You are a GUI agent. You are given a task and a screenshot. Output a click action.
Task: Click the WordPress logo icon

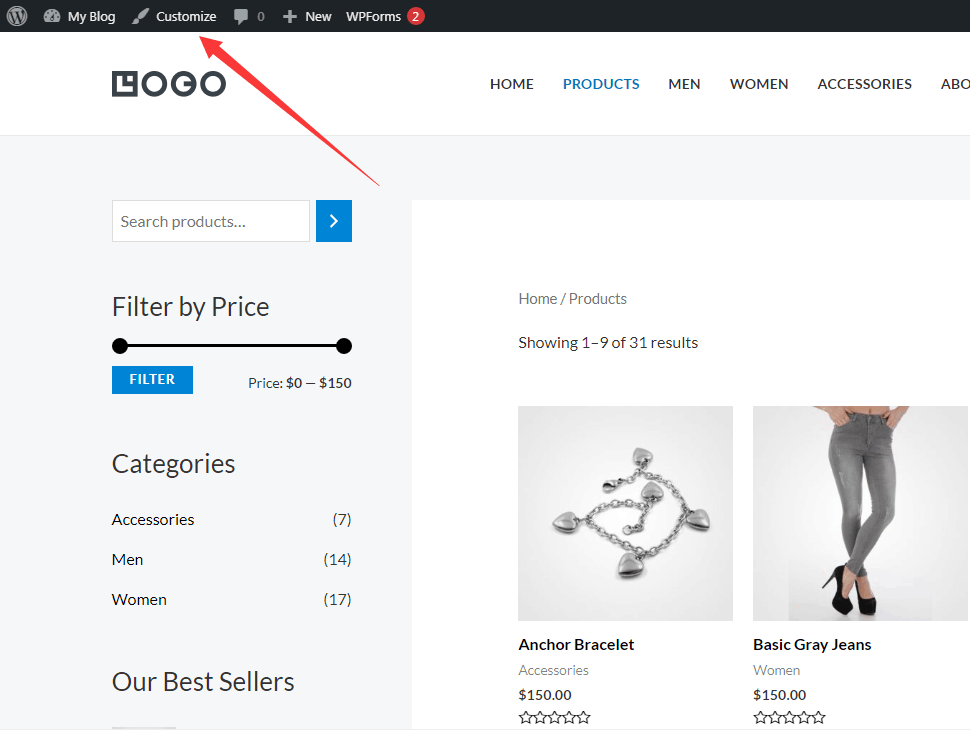pyautogui.click(x=17, y=16)
